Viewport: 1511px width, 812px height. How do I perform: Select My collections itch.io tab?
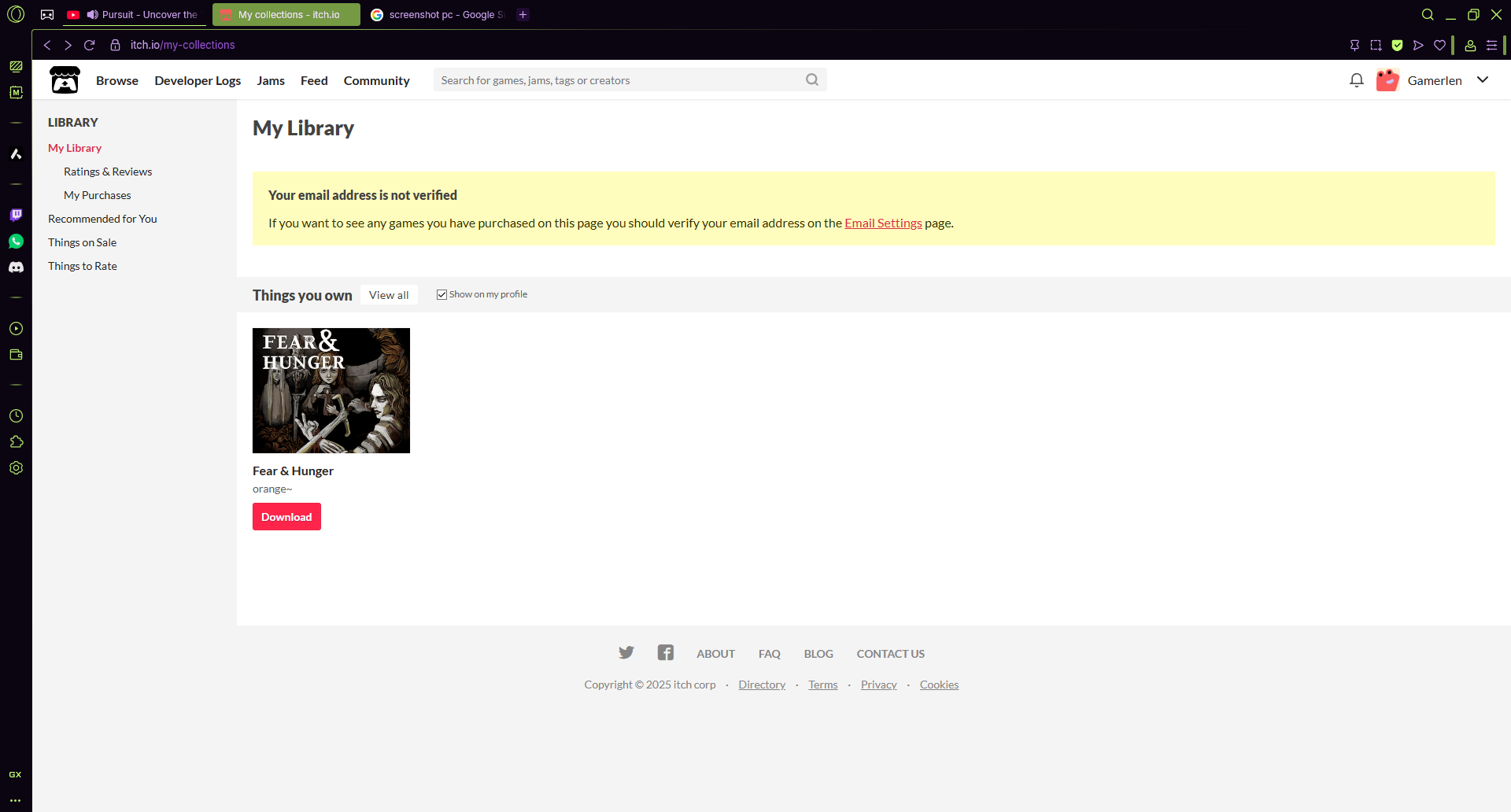[286, 14]
